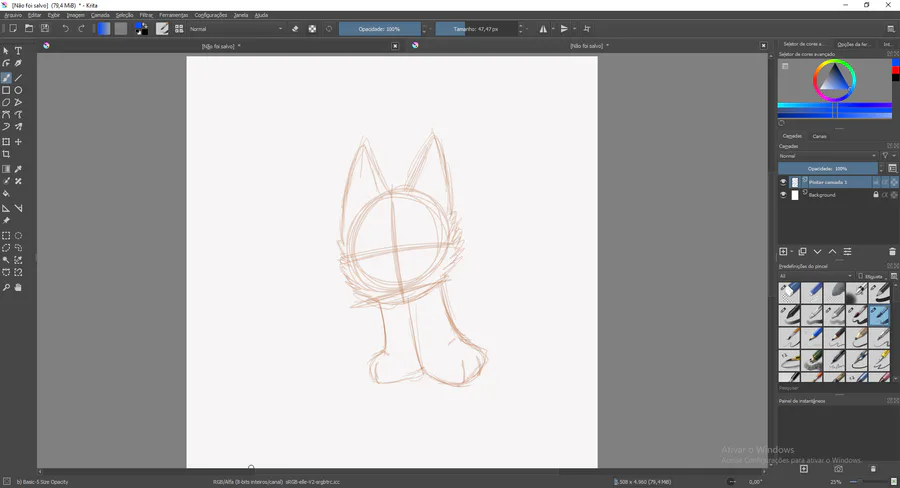Open the layer blending mode dropdown
Screen dimensions: 900x488
pos(828,156)
